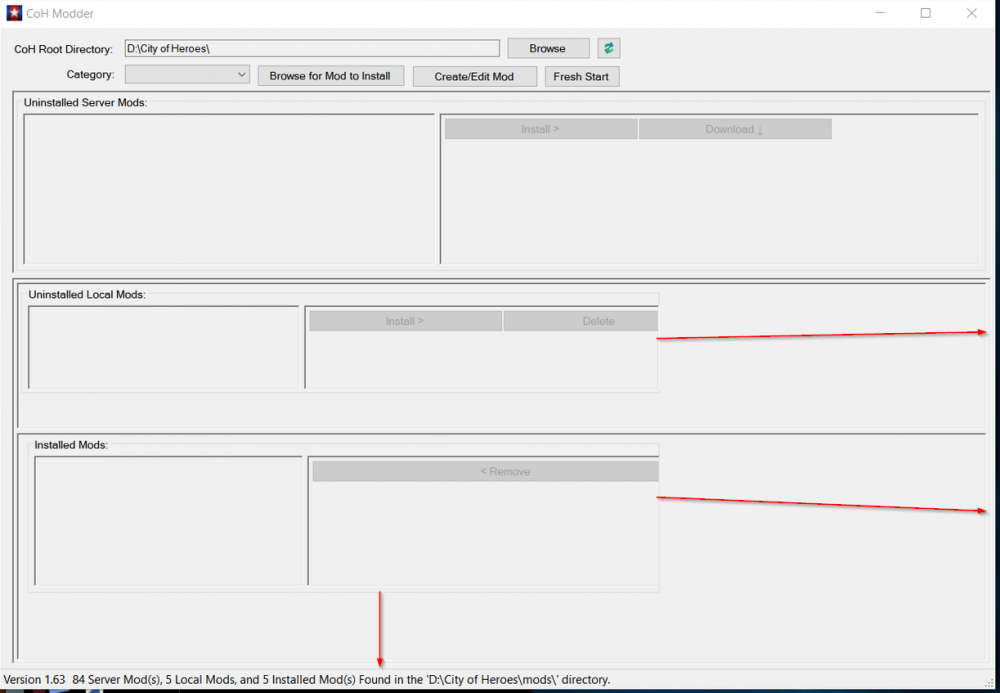The width and height of the screenshot is (1000, 693).
Task: Minimize the CoH Modder window
Action: pos(880,13)
